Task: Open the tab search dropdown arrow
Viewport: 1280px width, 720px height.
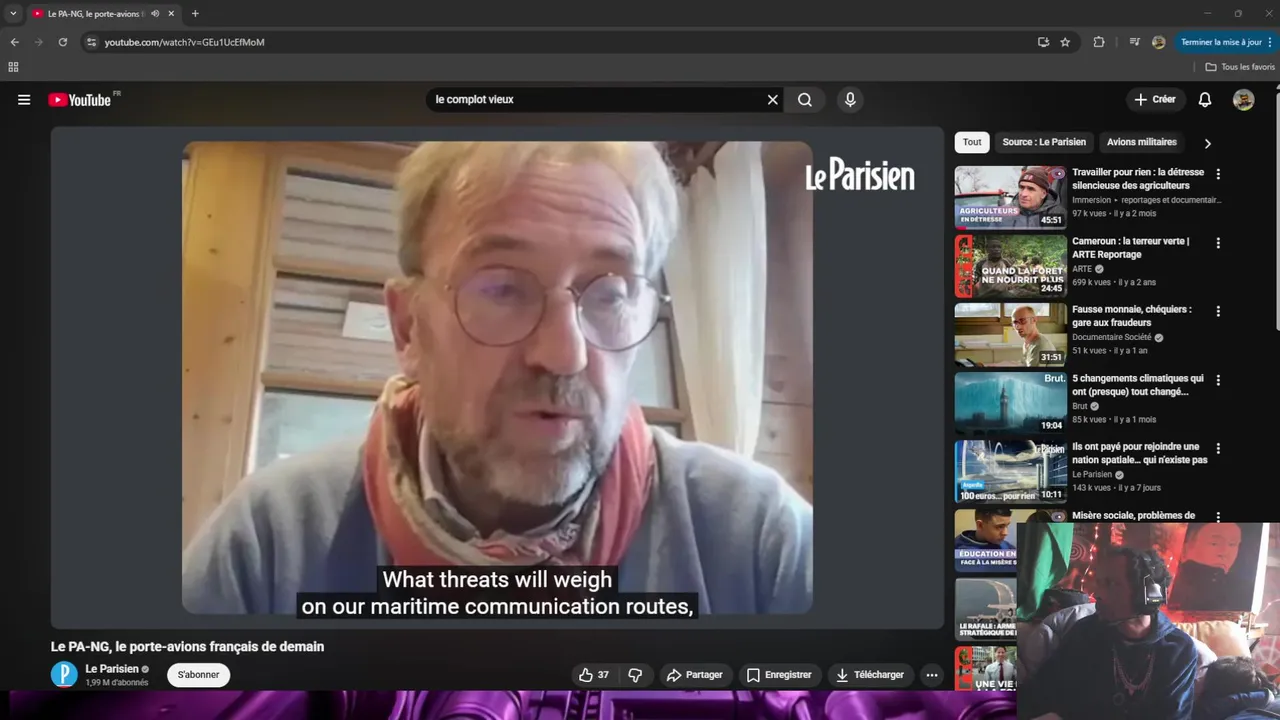Action: 13,14
